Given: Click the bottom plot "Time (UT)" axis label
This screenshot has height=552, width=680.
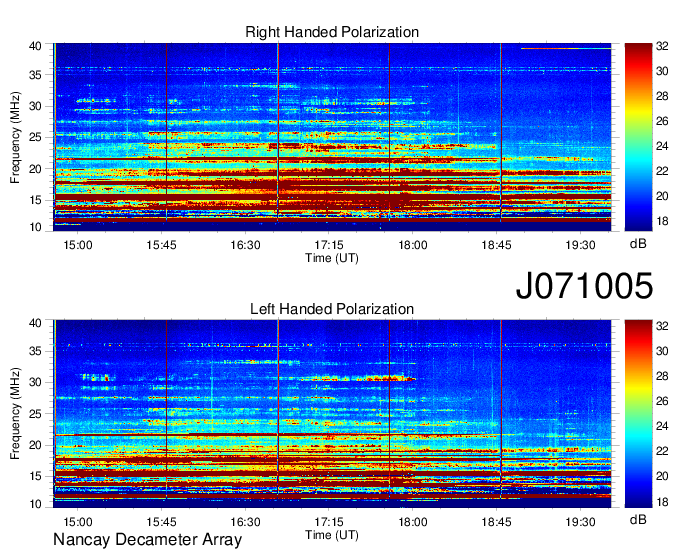Looking at the screenshot, I should point(332,535).
